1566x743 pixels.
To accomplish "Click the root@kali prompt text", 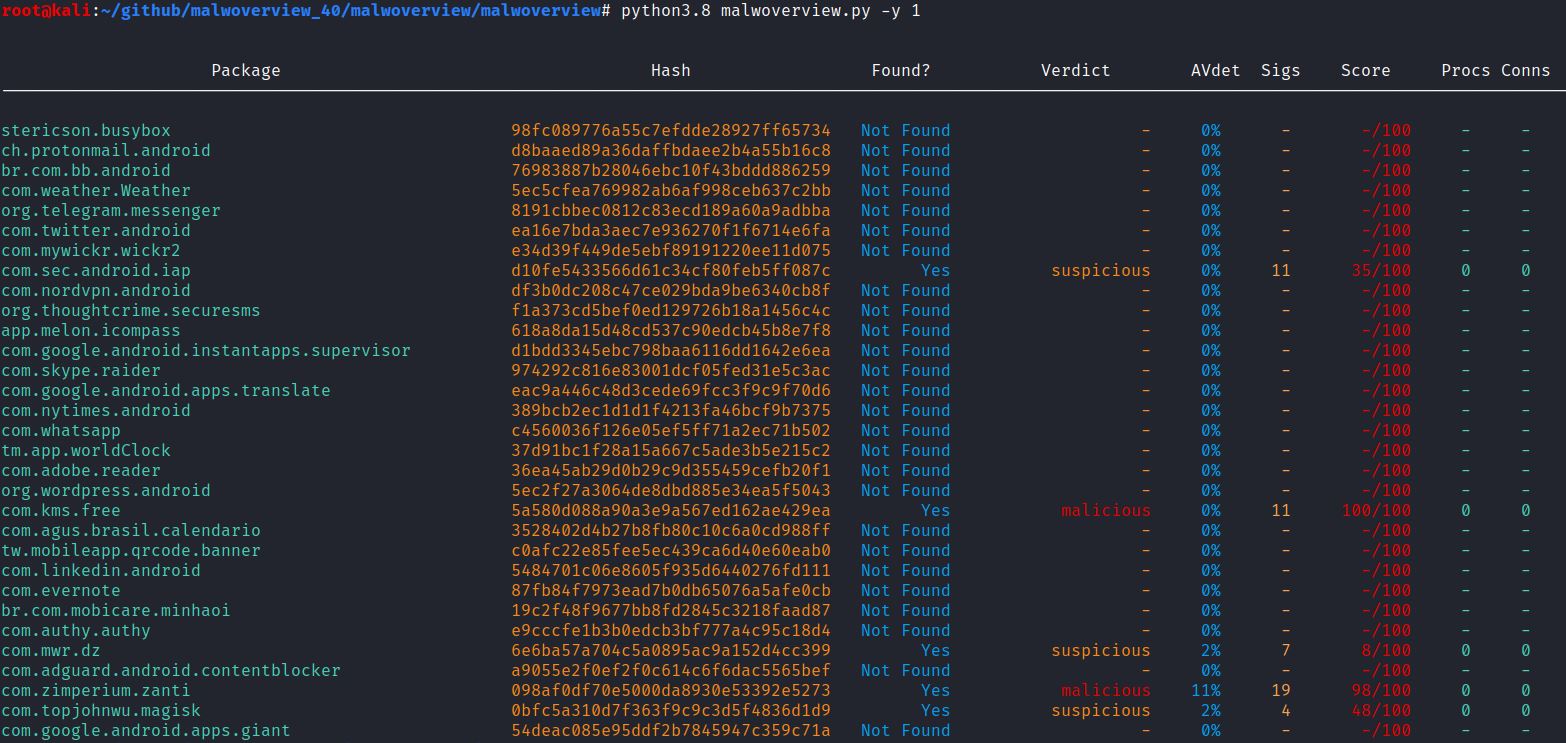I will pyautogui.click(x=46, y=10).
